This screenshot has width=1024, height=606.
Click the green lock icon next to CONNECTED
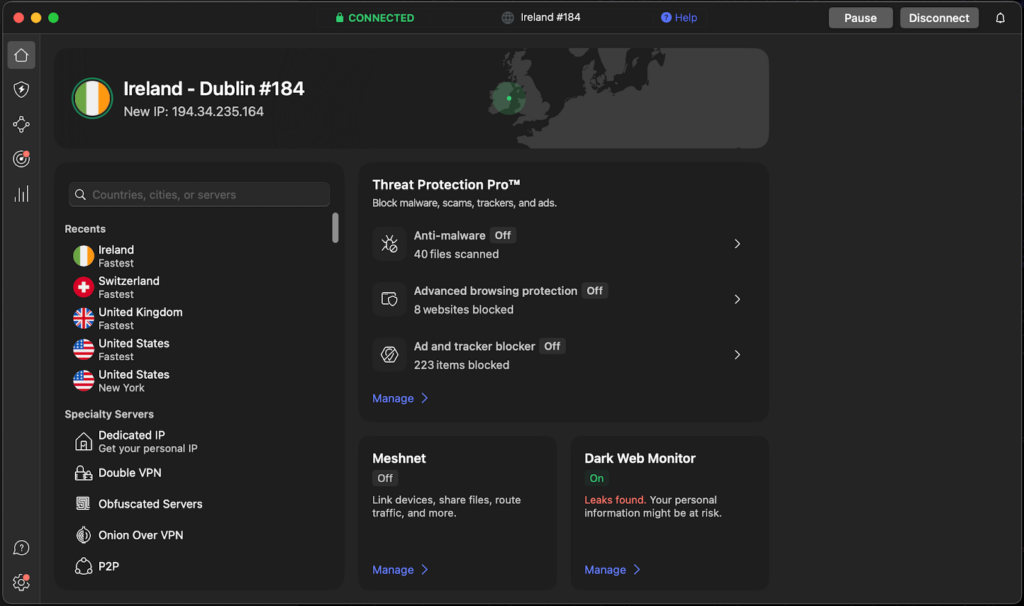pyautogui.click(x=340, y=18)
